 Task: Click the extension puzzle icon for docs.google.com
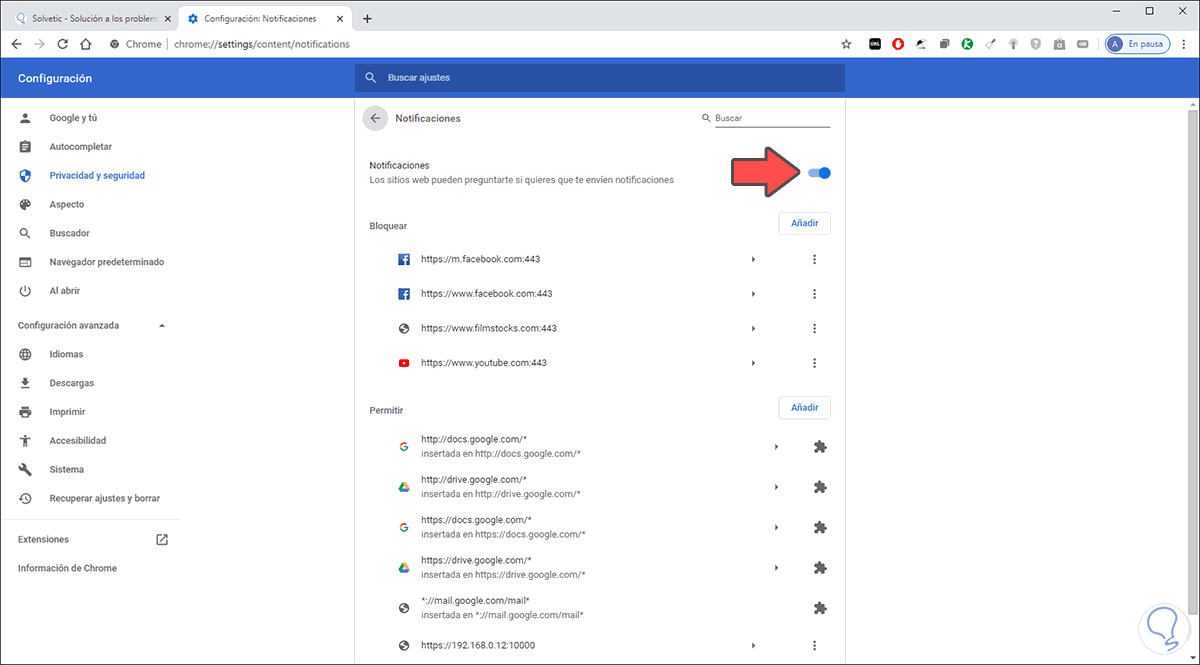pos(820,447)
